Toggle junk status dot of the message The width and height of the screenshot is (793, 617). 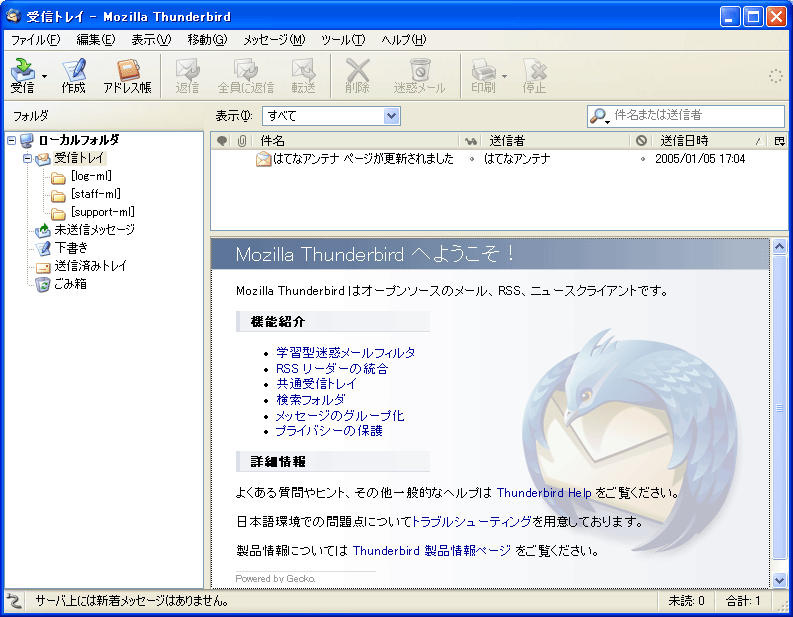tap(642, 159)
